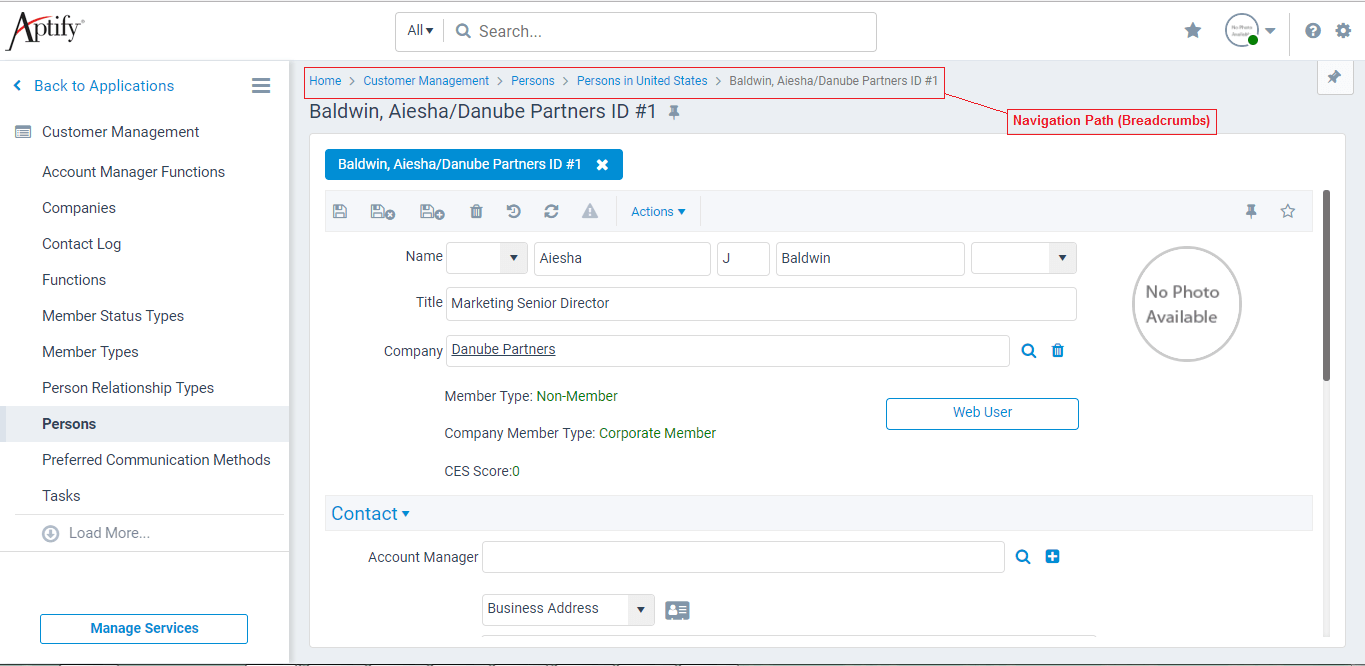The width and height of the screenshot is (1365, 666).
Task: Click the Web User button
Action: [x=981, y=413]
